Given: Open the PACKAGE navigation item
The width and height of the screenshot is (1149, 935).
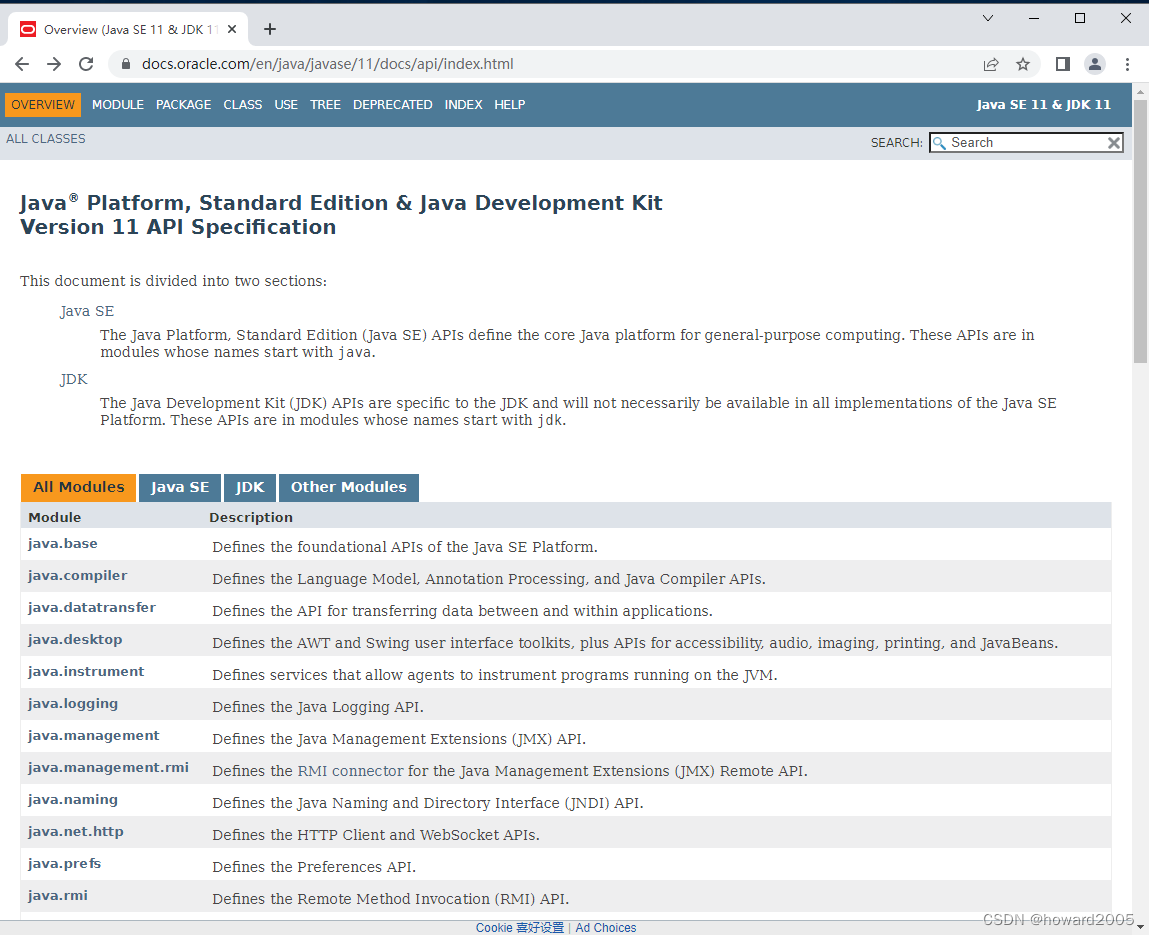Looking at the screenshot, I should click(184, 105).
